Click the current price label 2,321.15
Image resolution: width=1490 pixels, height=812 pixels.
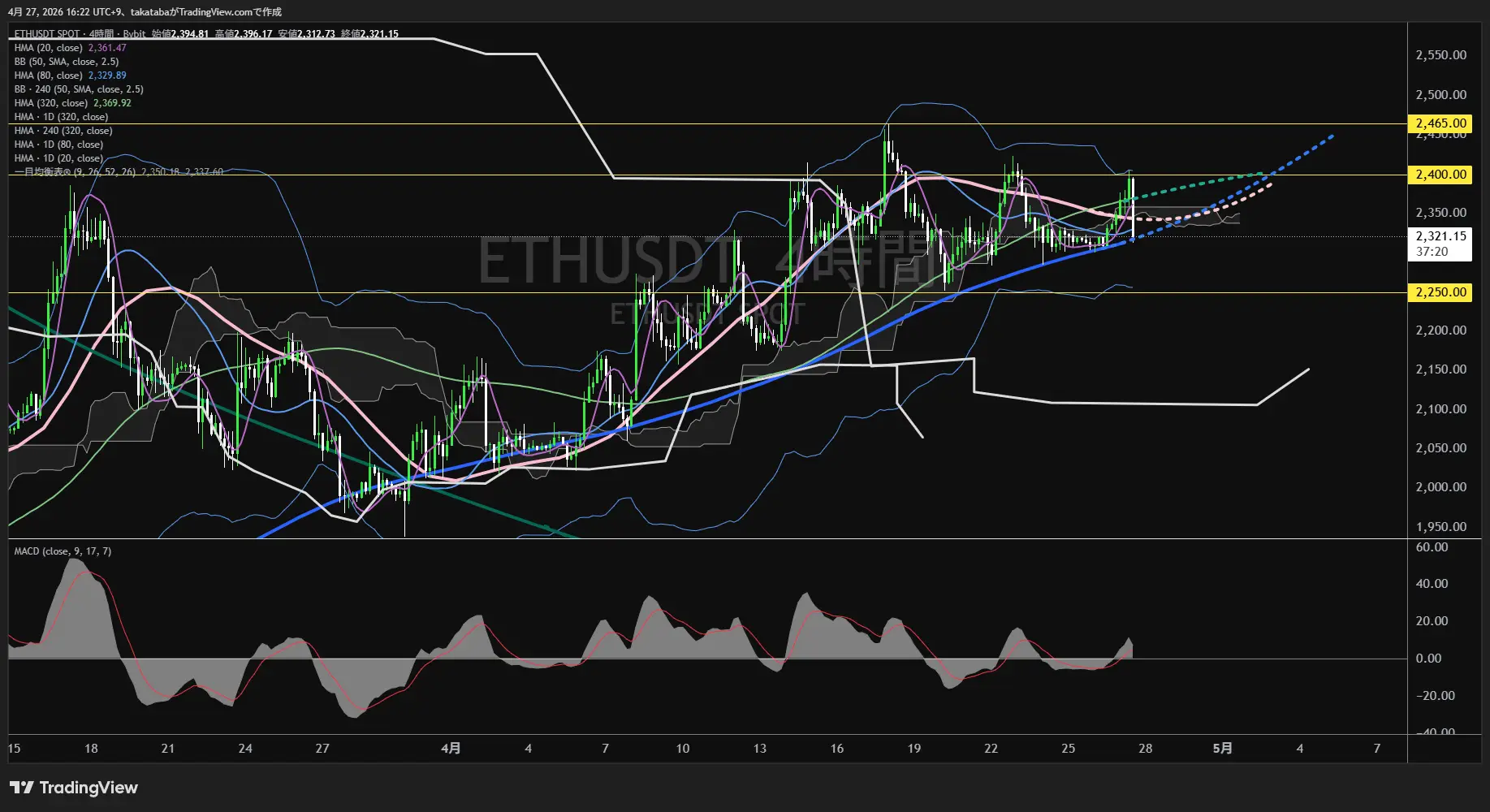pyautogui.click(x=1440, y=236)
